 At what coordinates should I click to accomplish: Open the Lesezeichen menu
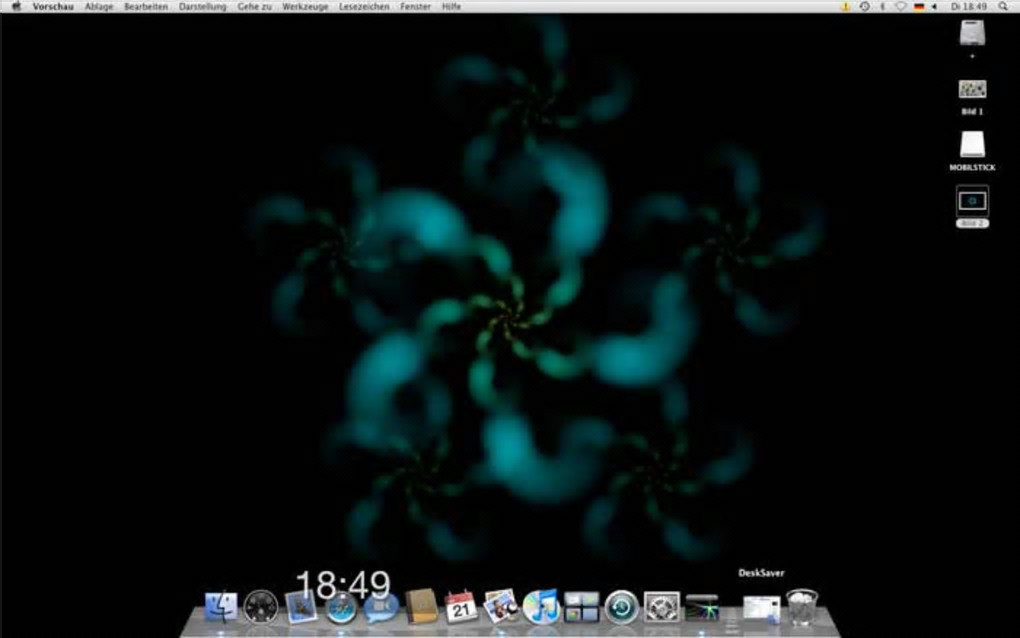click(x=364, y=7)
